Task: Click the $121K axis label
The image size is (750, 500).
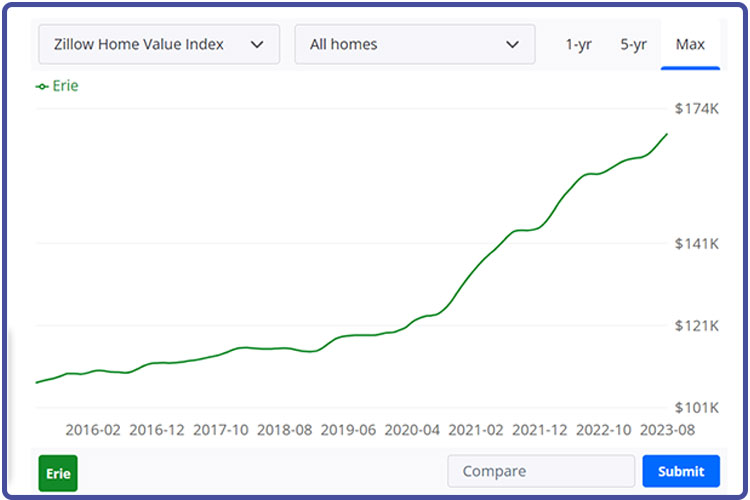Action: coord(696,325)
